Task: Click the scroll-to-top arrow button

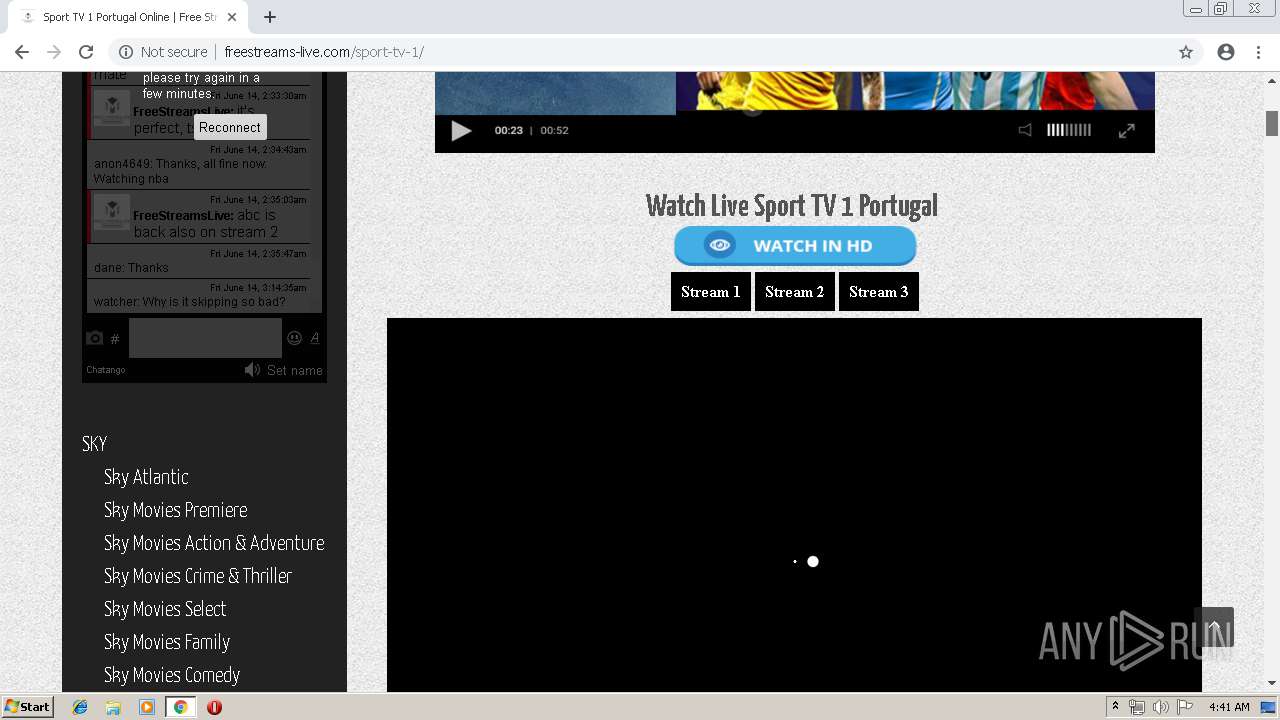Action: [x=1214, y=627]
